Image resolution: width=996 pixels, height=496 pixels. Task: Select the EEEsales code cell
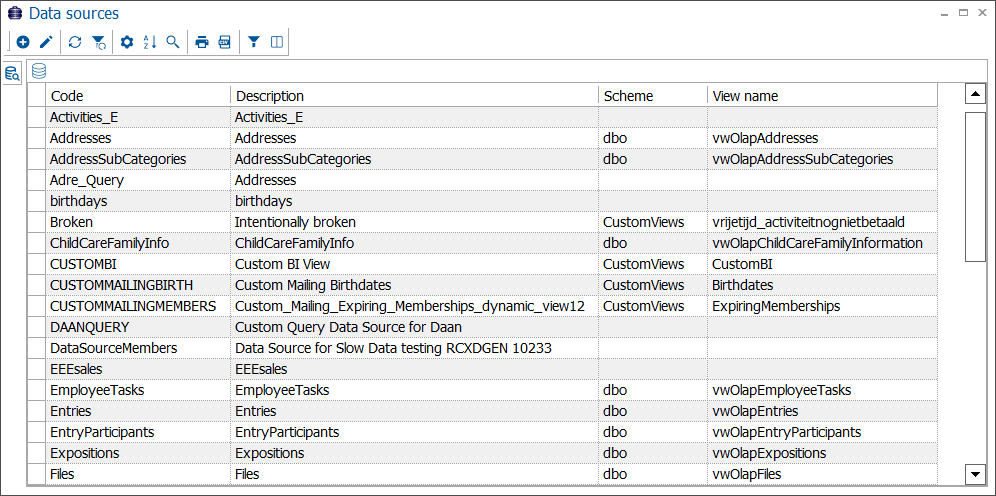click(138, 368)
